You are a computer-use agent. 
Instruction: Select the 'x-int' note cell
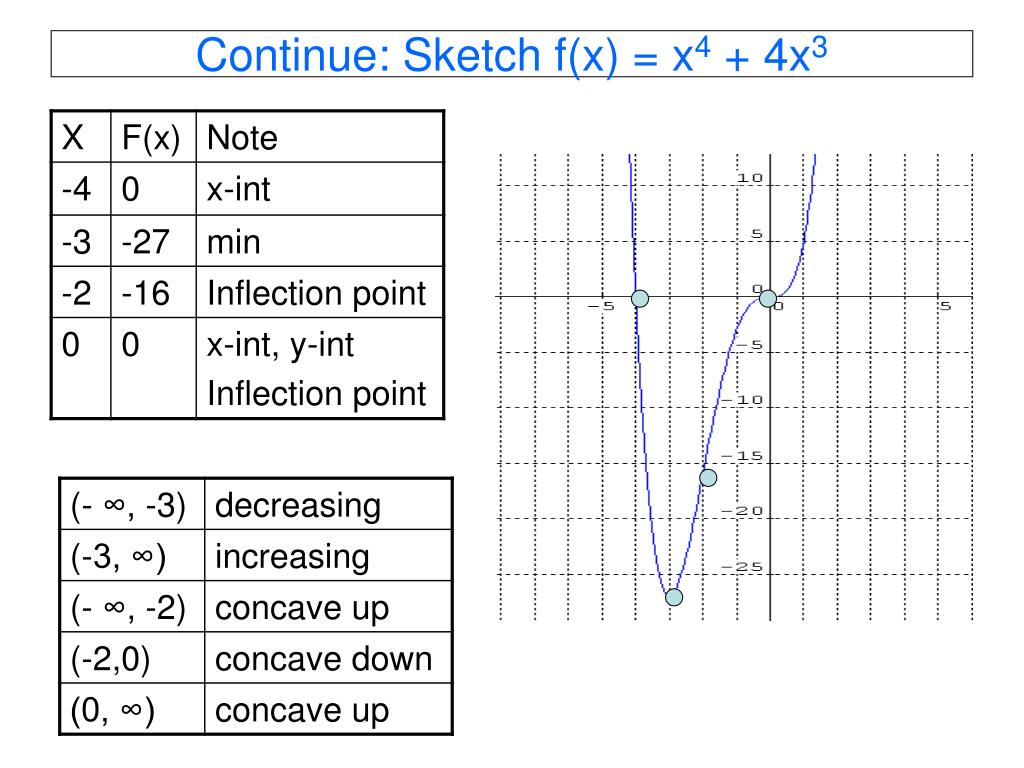pos(320,189)
